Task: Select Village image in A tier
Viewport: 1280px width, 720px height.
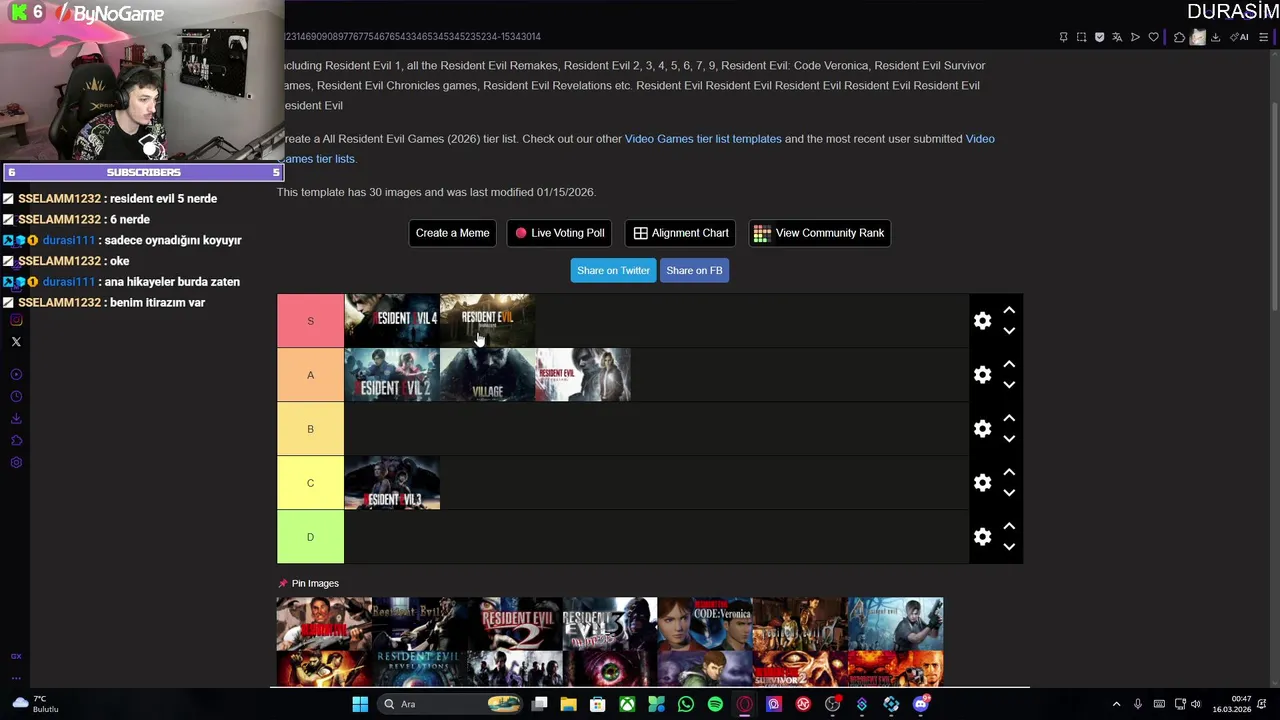Action: tap(487, 375)
